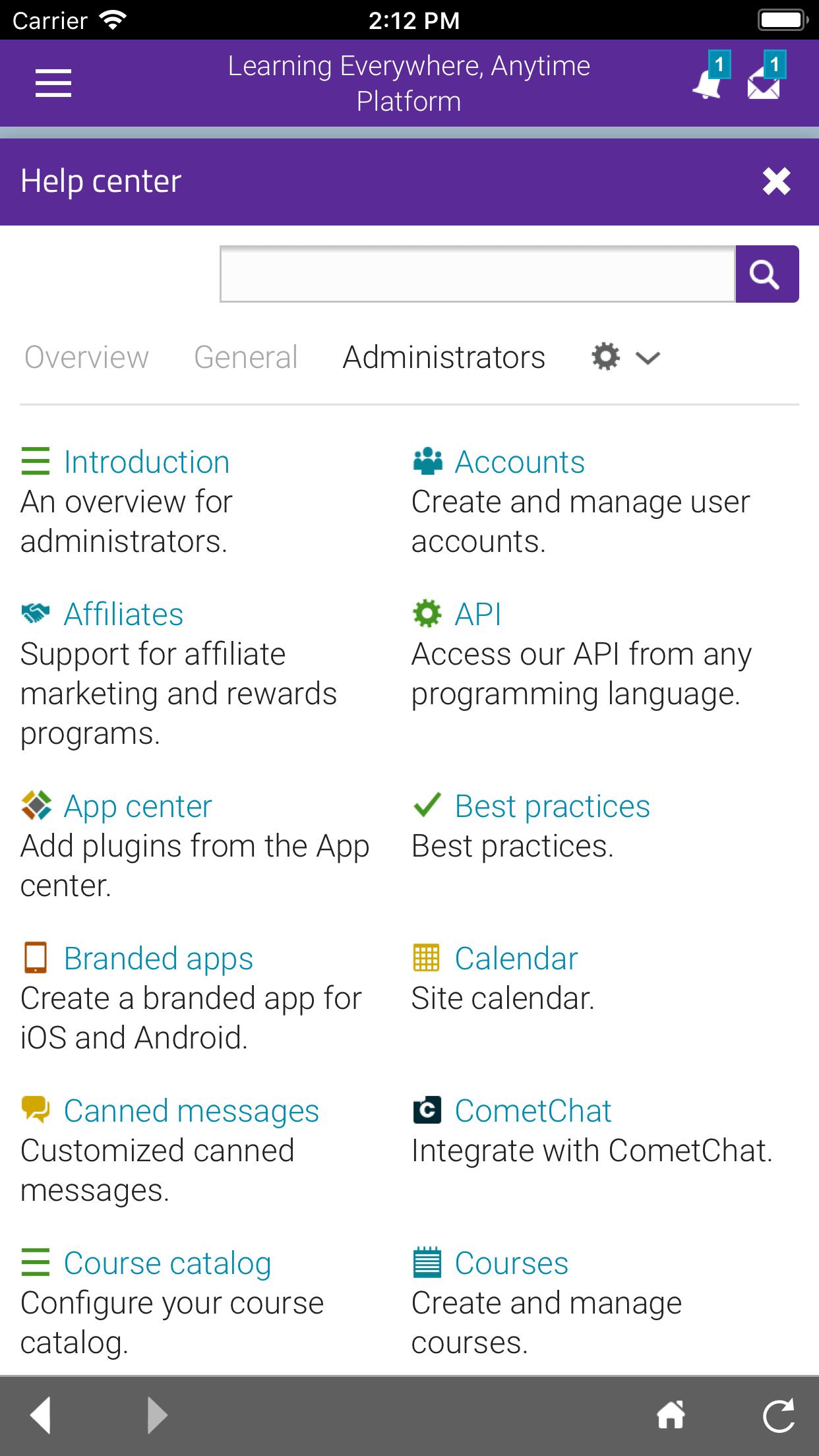Click the Accounts people icon
Screen dimensions: 819x1456
(427, 462)
